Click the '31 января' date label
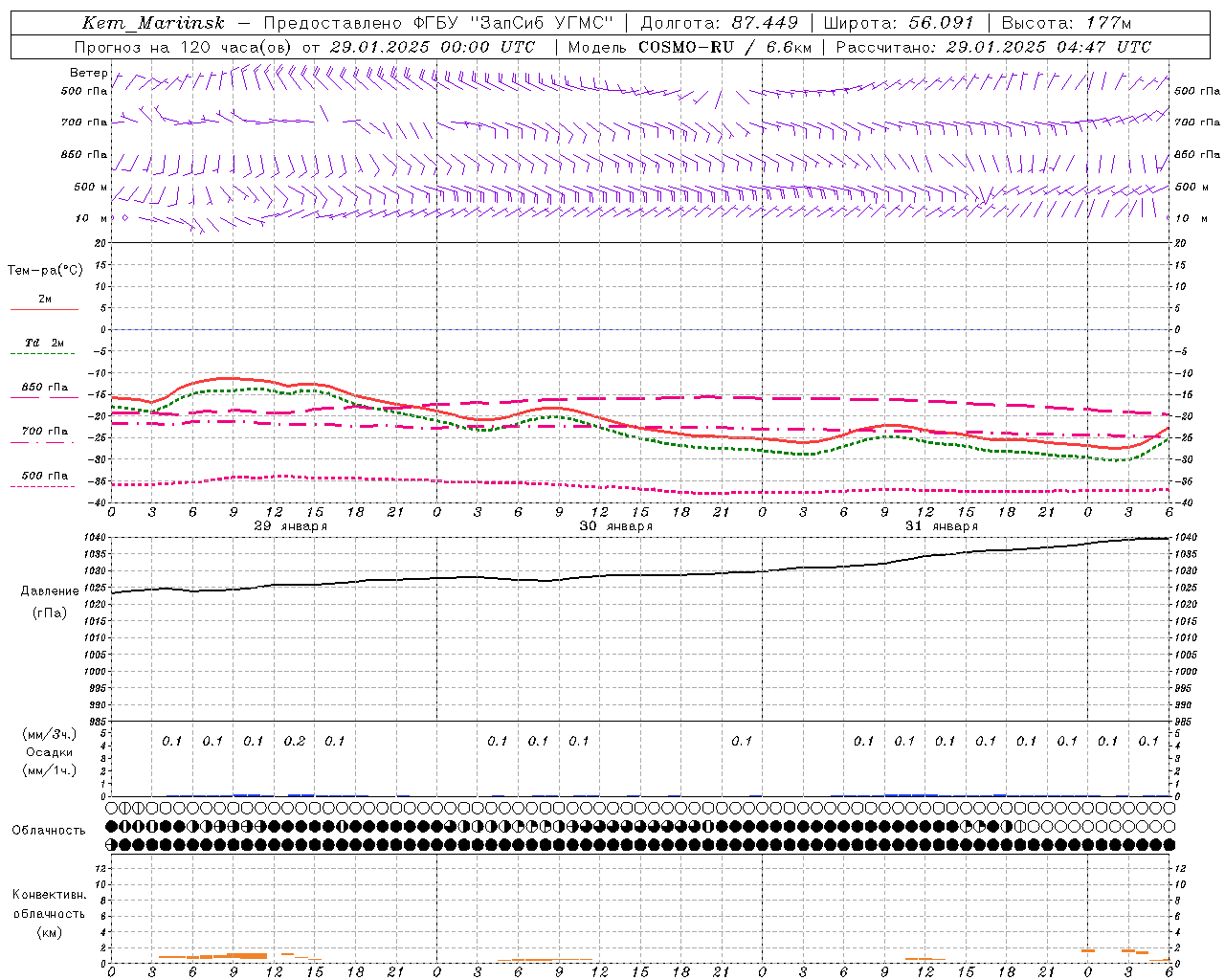The height and width of the screenshot is (980, 1225). coord(942,526)
